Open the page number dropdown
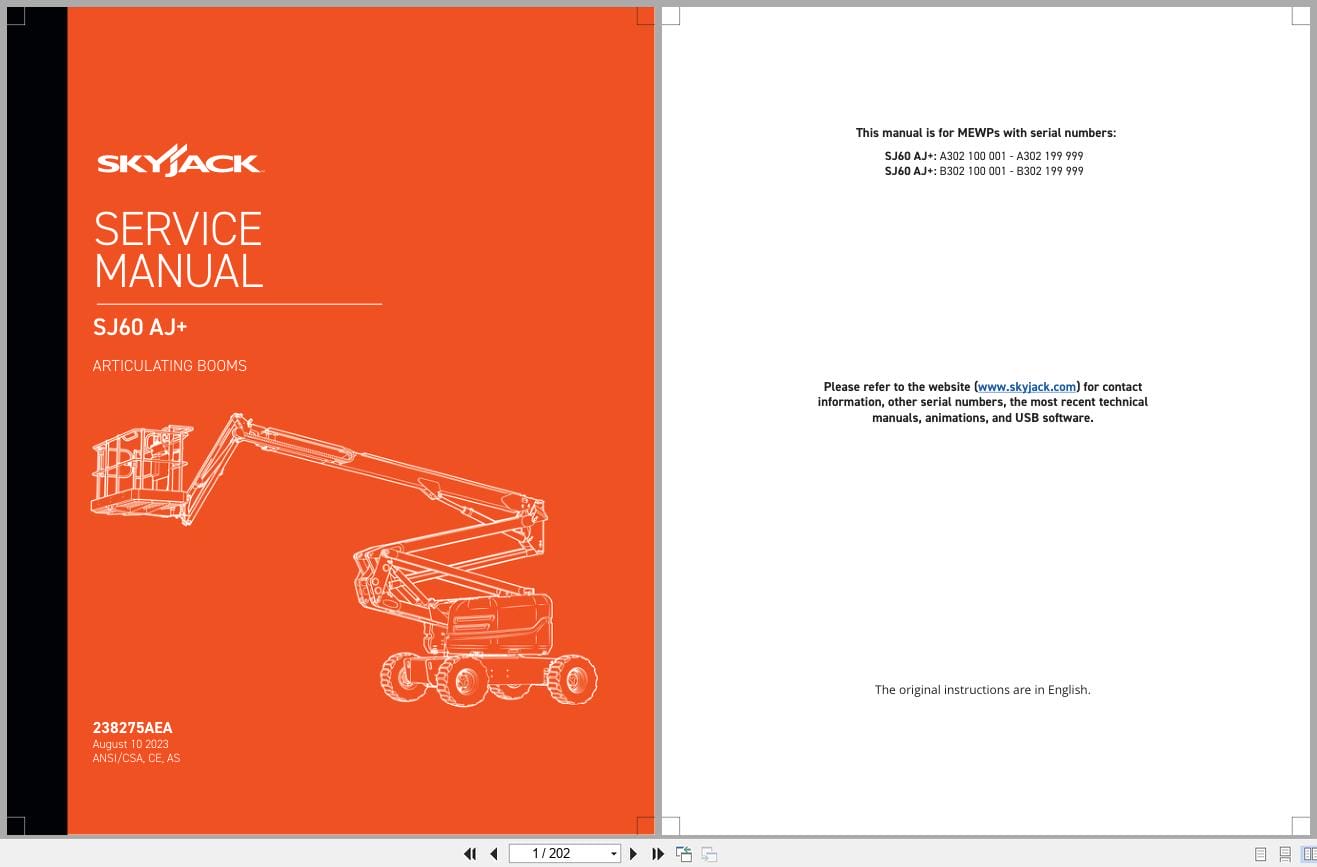 (x=614, y=854)
